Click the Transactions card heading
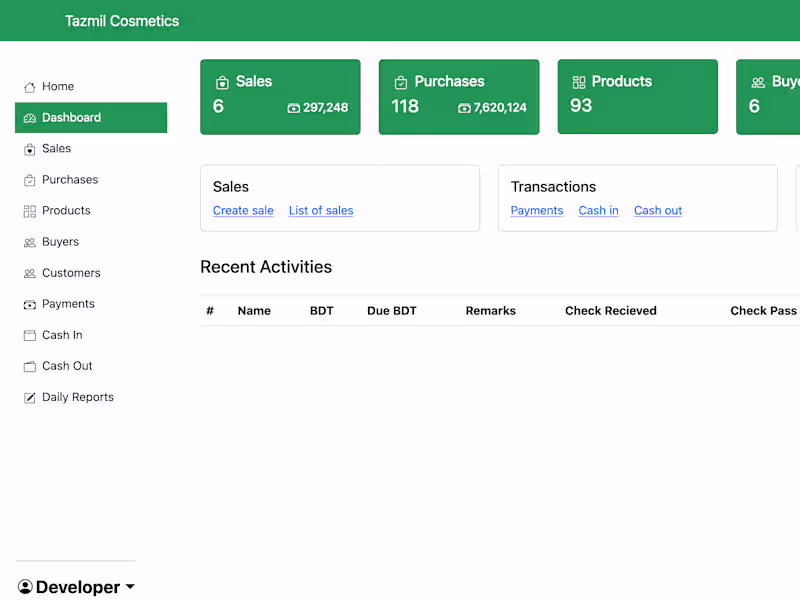This screenshot has width=800, height=600. [554, 187]
